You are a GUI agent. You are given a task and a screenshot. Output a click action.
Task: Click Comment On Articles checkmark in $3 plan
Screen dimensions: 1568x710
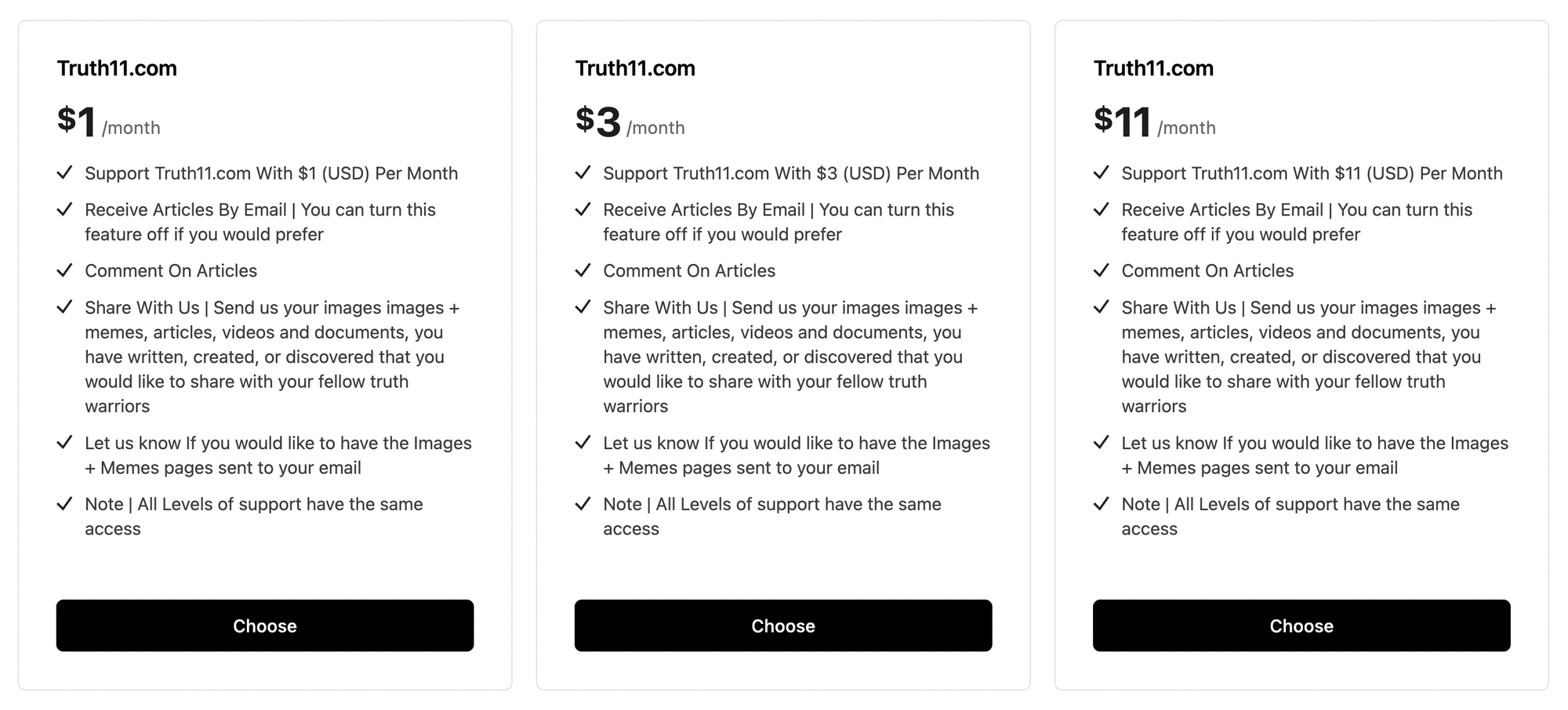583,270
